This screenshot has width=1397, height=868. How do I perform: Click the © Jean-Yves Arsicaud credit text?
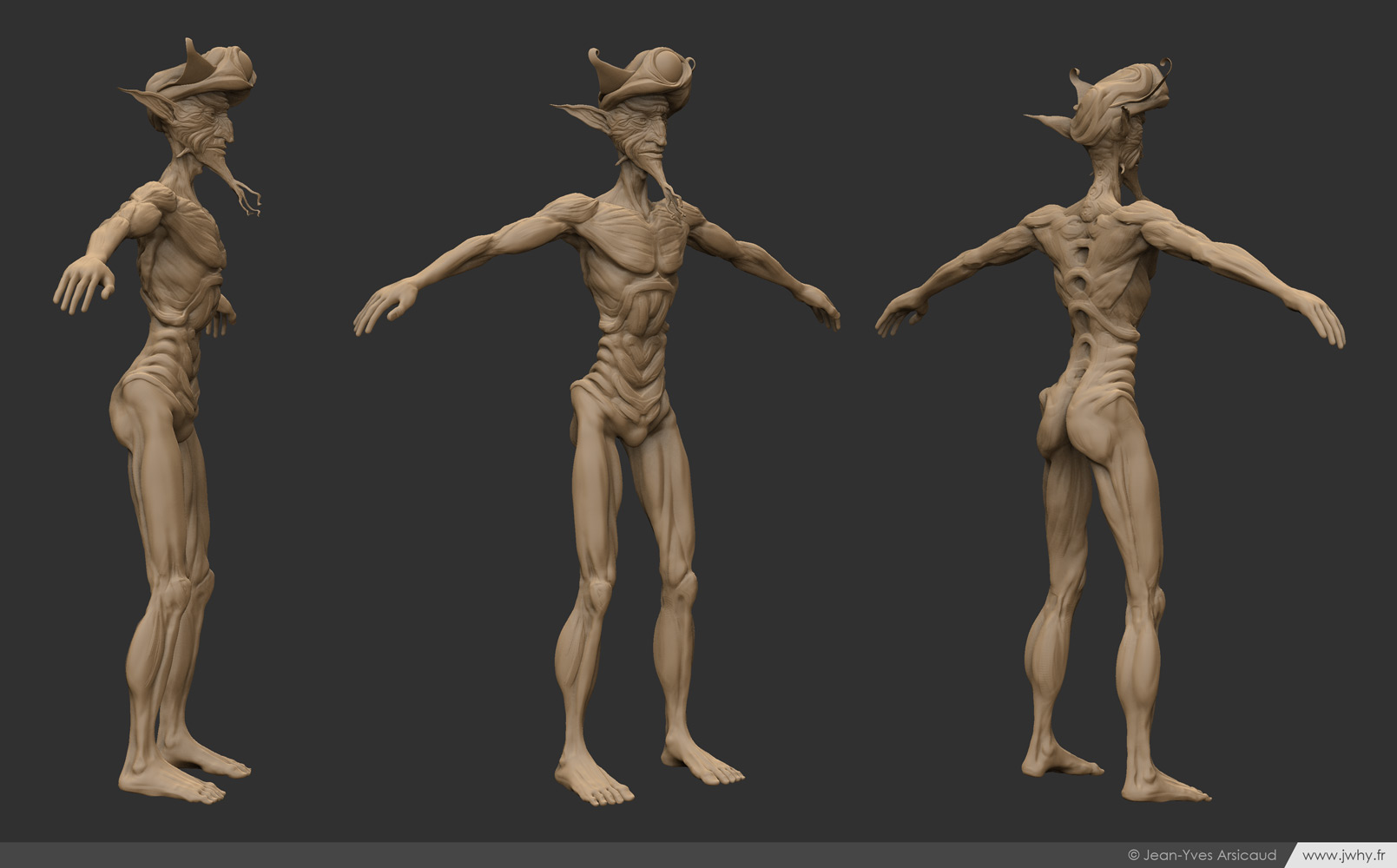[1202, 855]
